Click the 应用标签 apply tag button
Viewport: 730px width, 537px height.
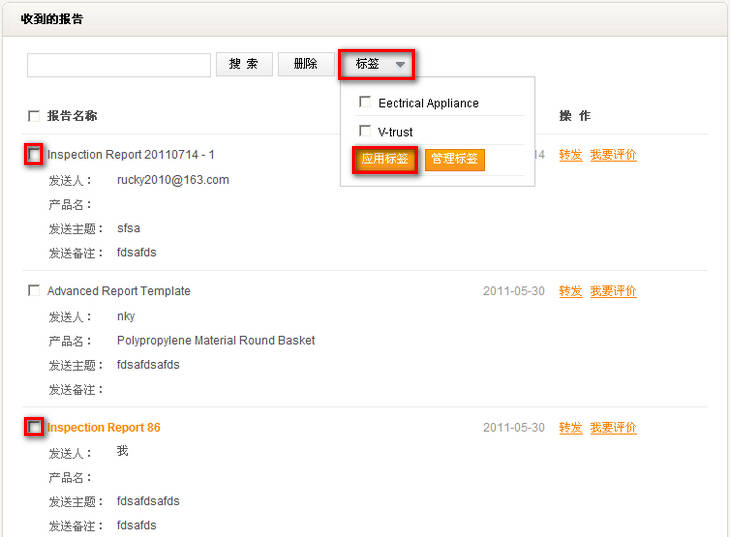(385, 160)
